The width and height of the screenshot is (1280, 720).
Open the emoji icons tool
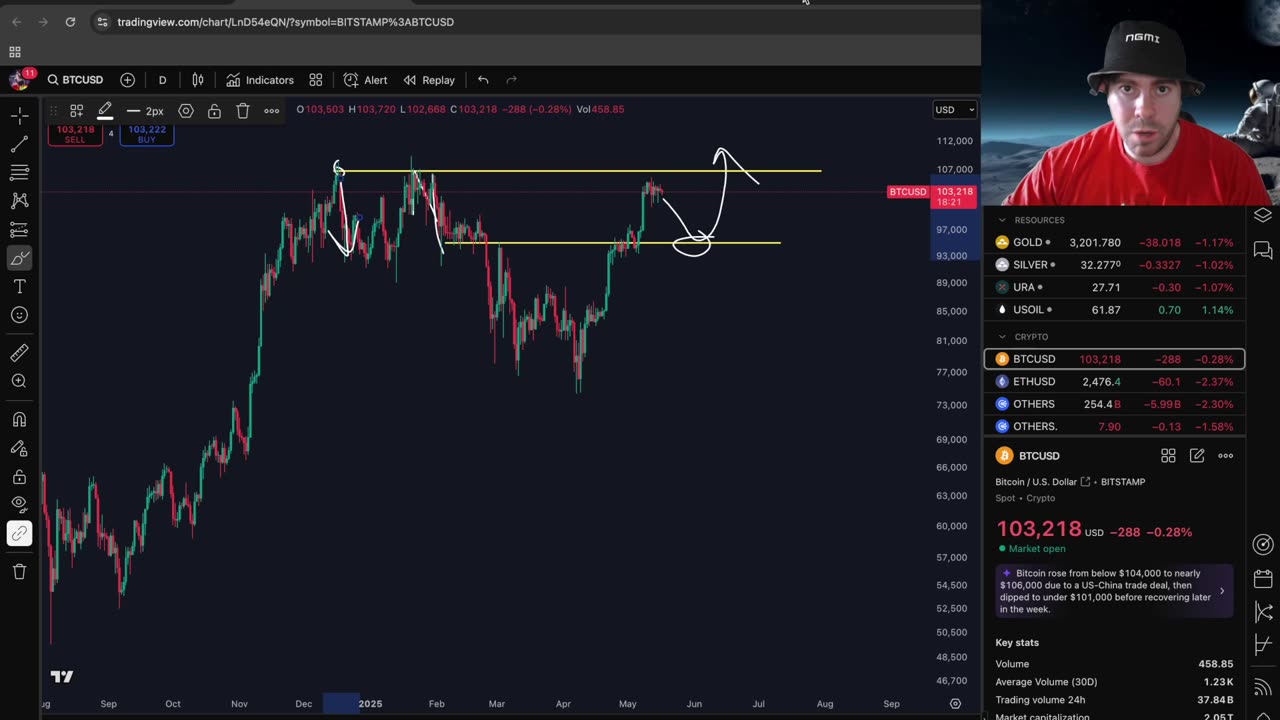[x=19, y=315]
